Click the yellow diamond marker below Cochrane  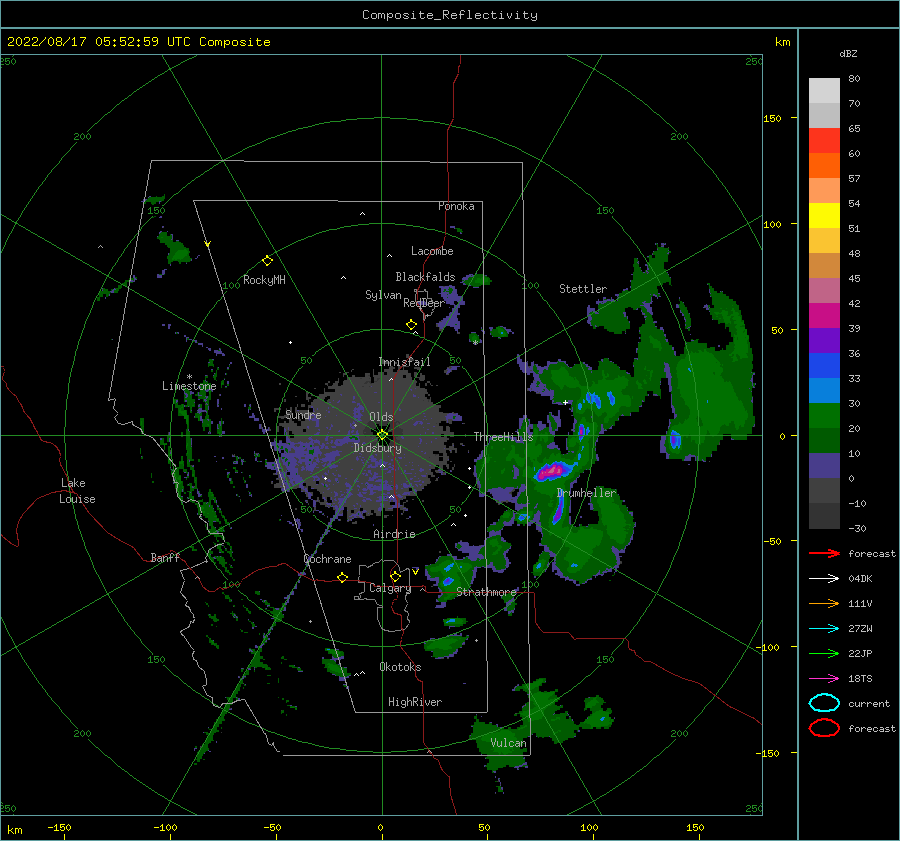point(343,577)
